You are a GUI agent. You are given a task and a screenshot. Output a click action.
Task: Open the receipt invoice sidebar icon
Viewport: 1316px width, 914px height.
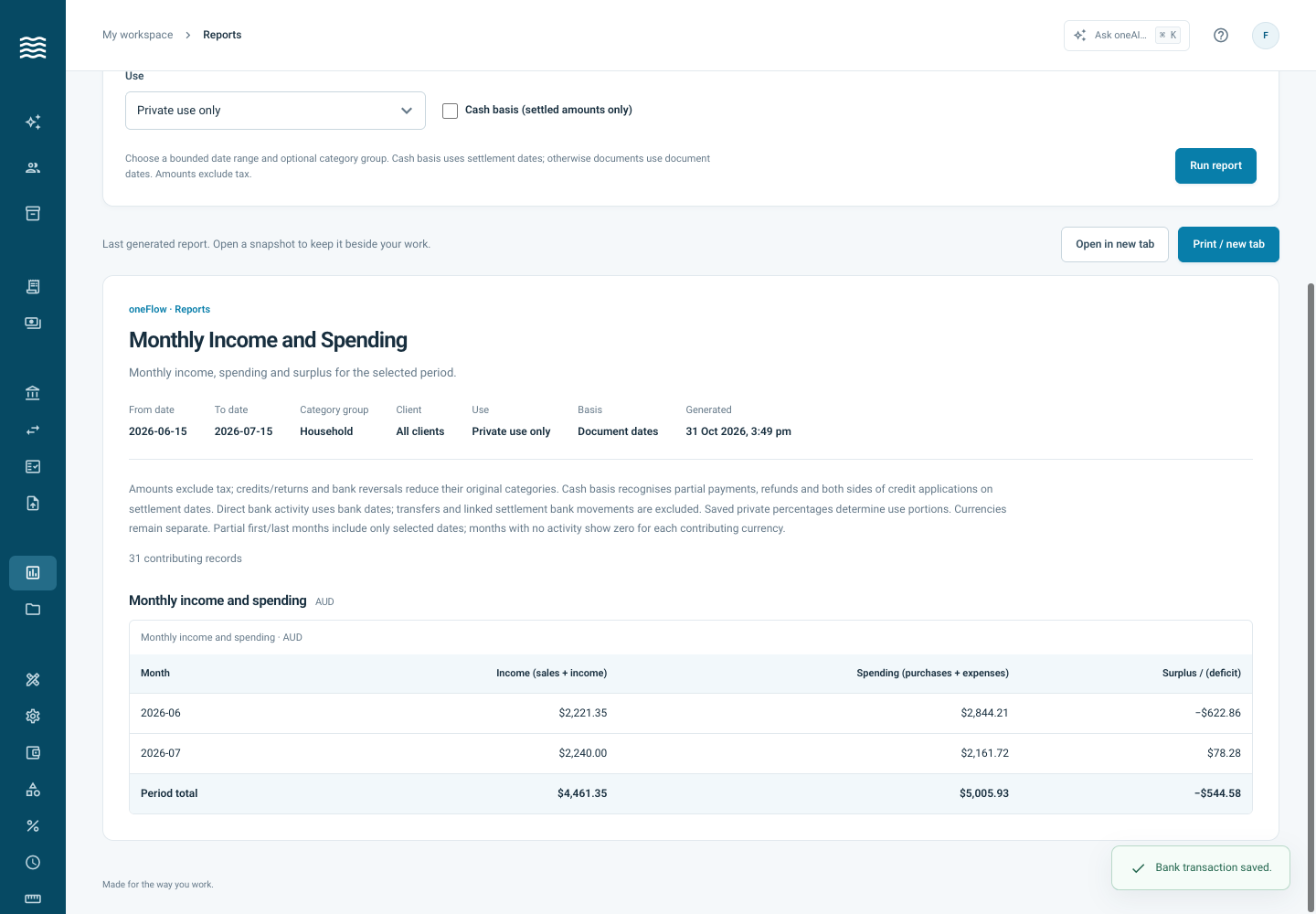tap(33, 286)
